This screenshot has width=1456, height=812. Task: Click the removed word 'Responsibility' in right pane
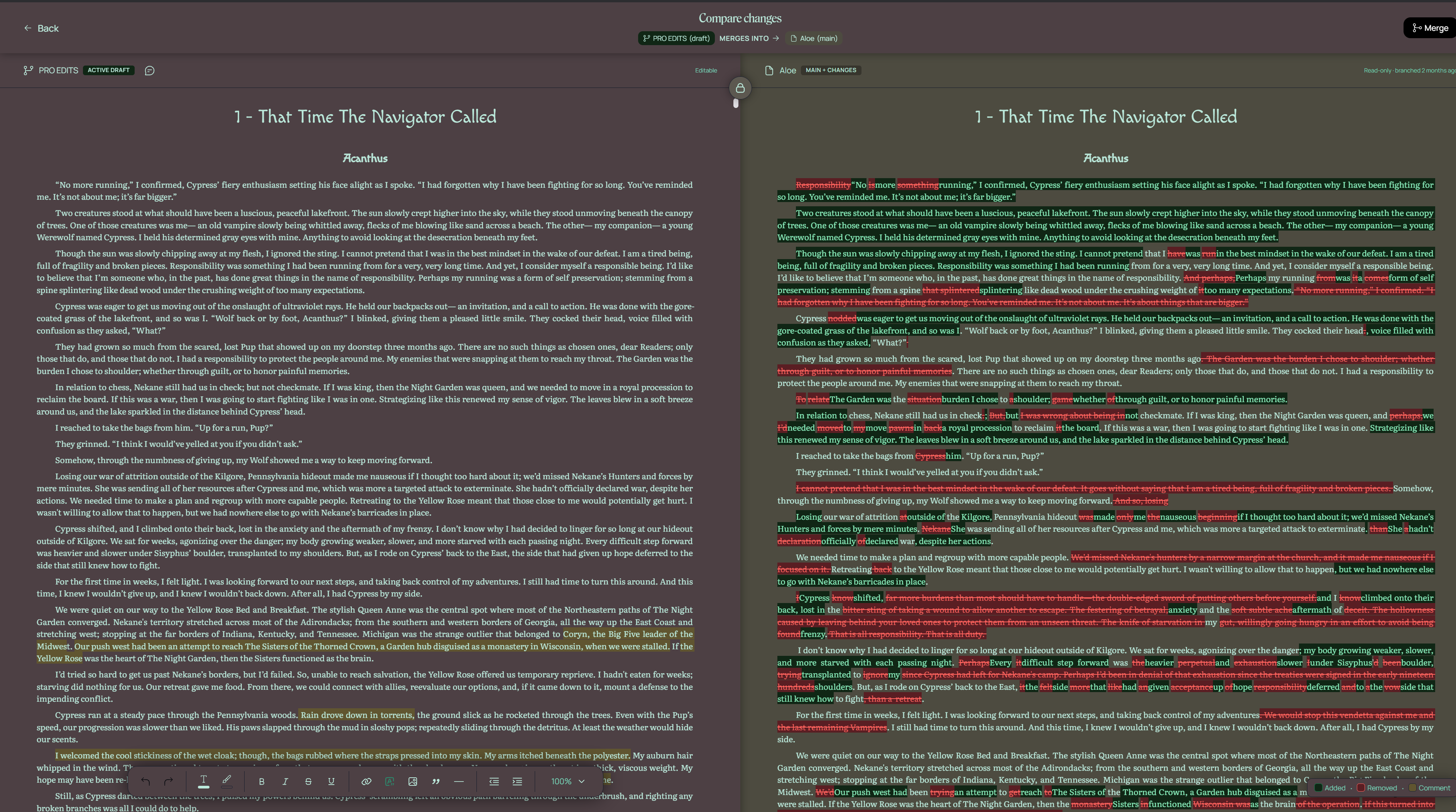click(823, 185)
